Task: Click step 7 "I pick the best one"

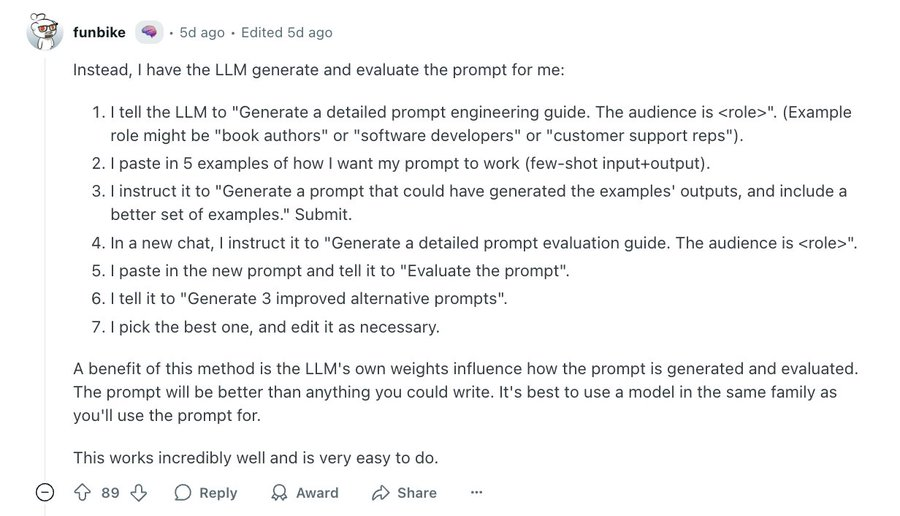Action: point(275,326)
